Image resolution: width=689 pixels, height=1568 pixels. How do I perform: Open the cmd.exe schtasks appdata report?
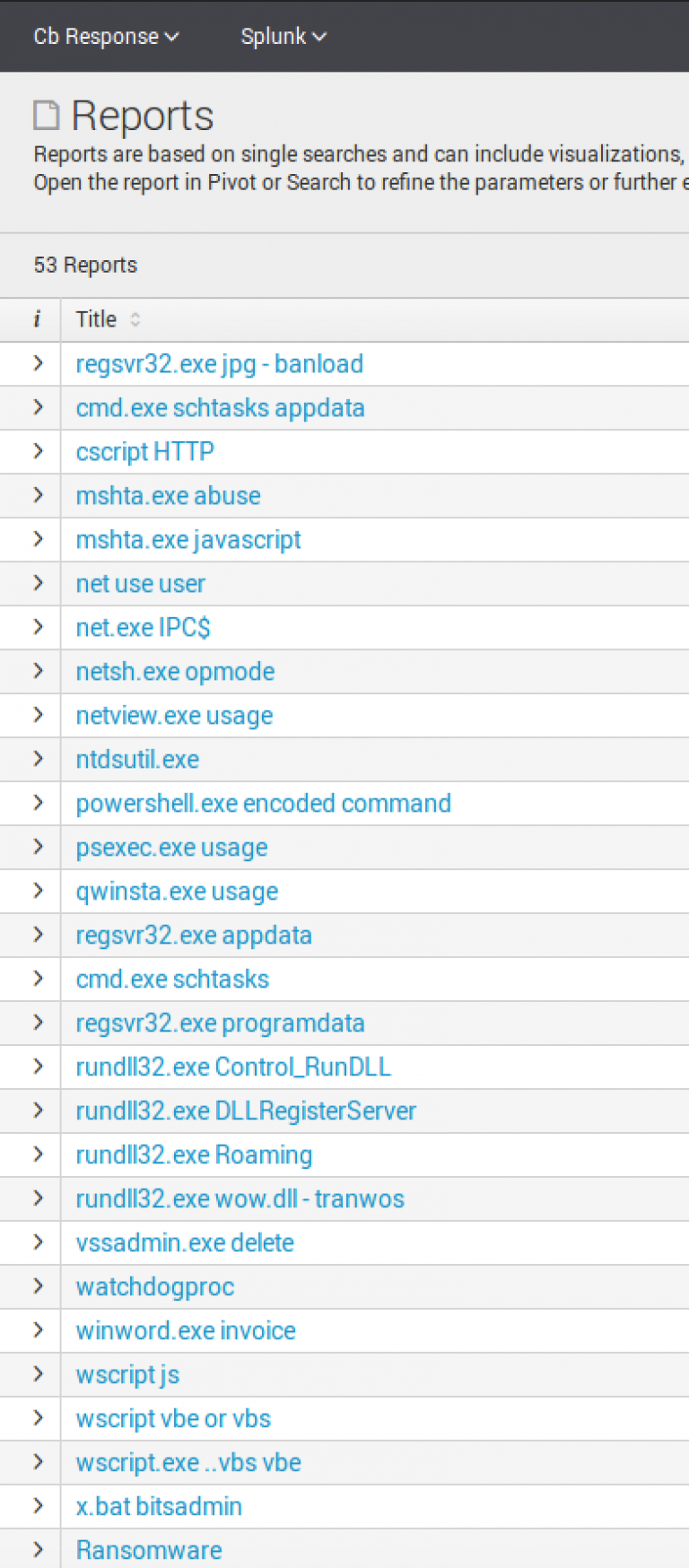(220, 408)
